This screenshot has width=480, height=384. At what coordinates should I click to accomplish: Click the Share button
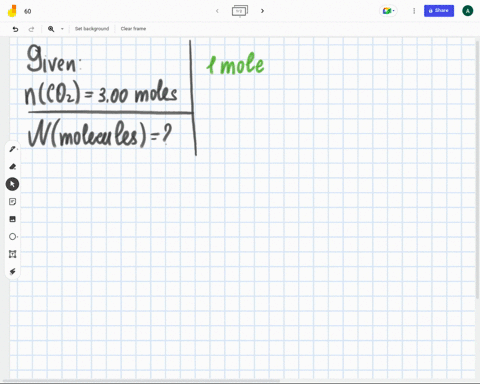[439, 11]
